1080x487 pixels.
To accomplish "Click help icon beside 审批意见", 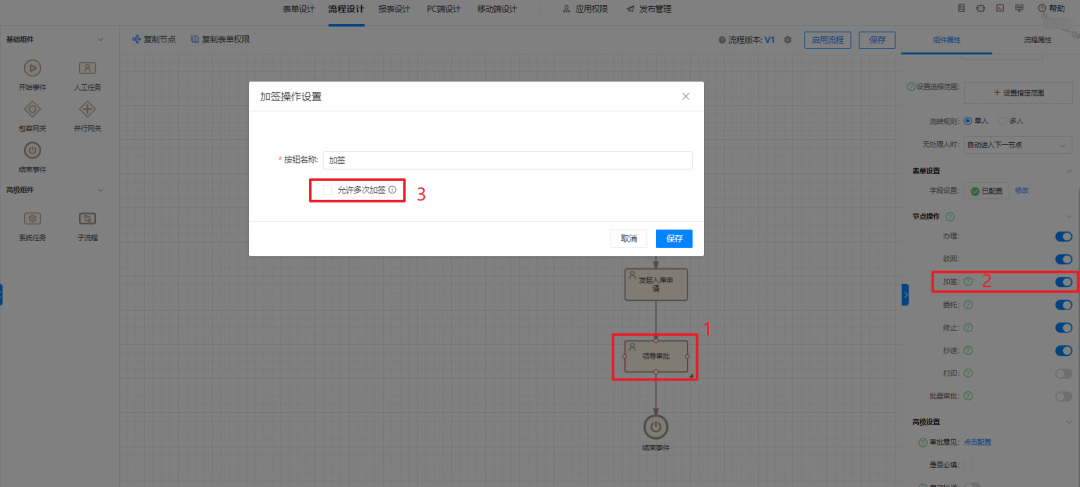I will [922, 442].
